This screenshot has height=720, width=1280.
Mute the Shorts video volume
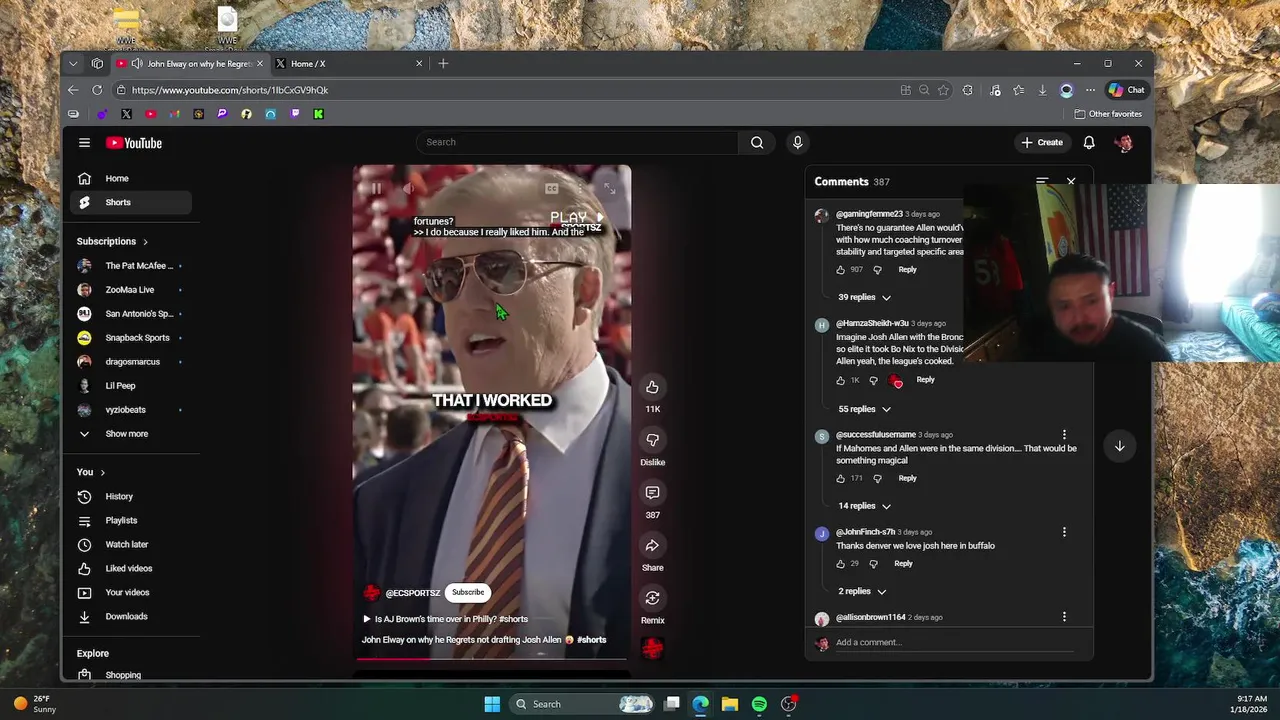tap(408, 188)
